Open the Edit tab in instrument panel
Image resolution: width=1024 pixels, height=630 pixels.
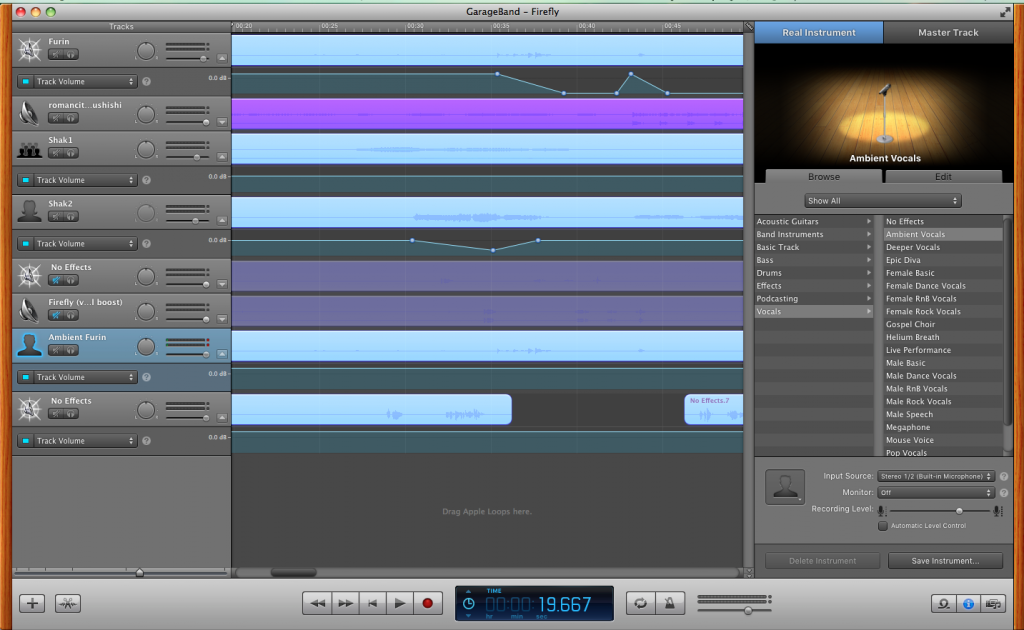[x=943, y=177]
